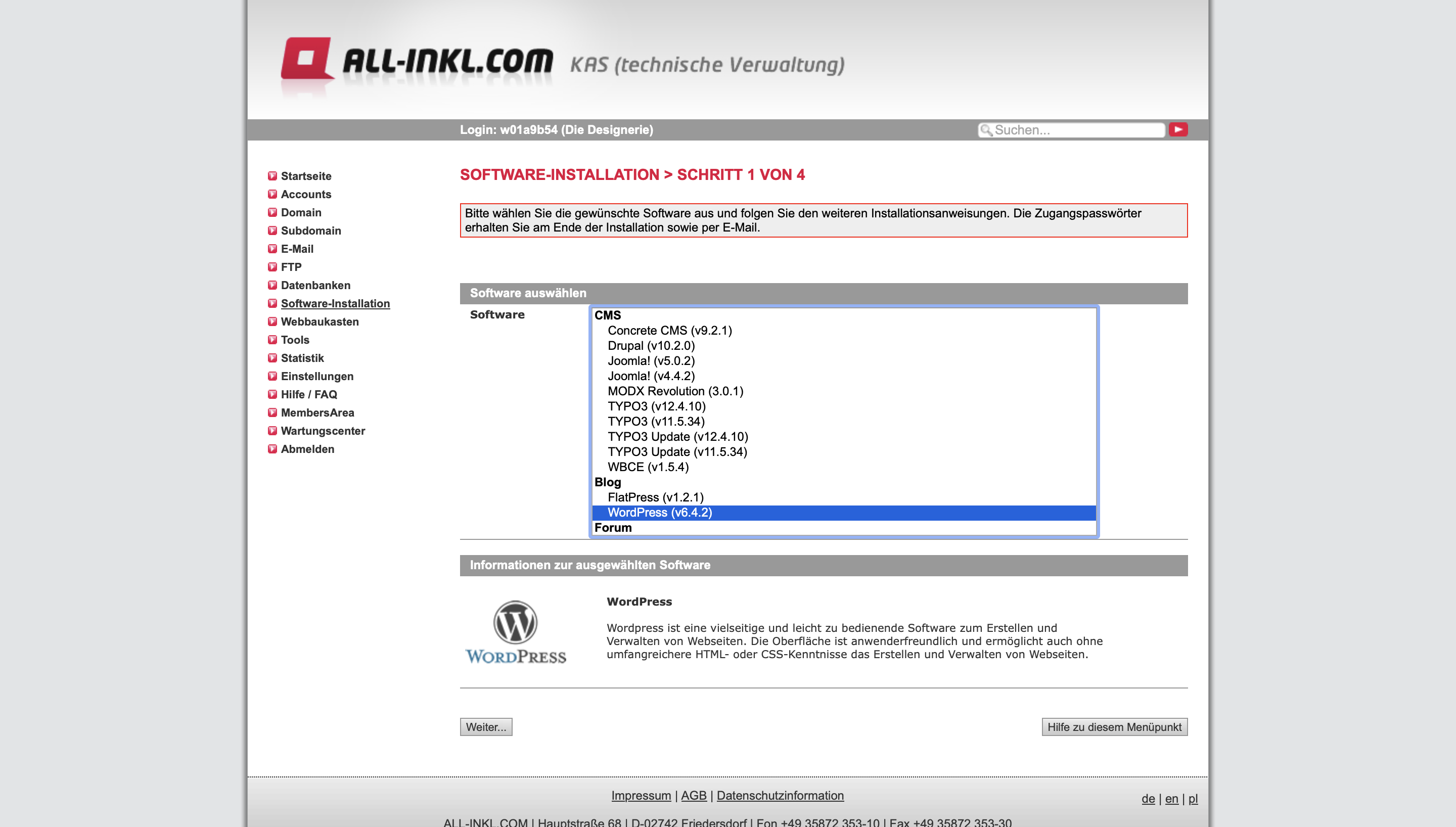This screenshot has height=827, width=1456.
Task: Click the red arrow icon beside Tools
Action: [272, 340]
